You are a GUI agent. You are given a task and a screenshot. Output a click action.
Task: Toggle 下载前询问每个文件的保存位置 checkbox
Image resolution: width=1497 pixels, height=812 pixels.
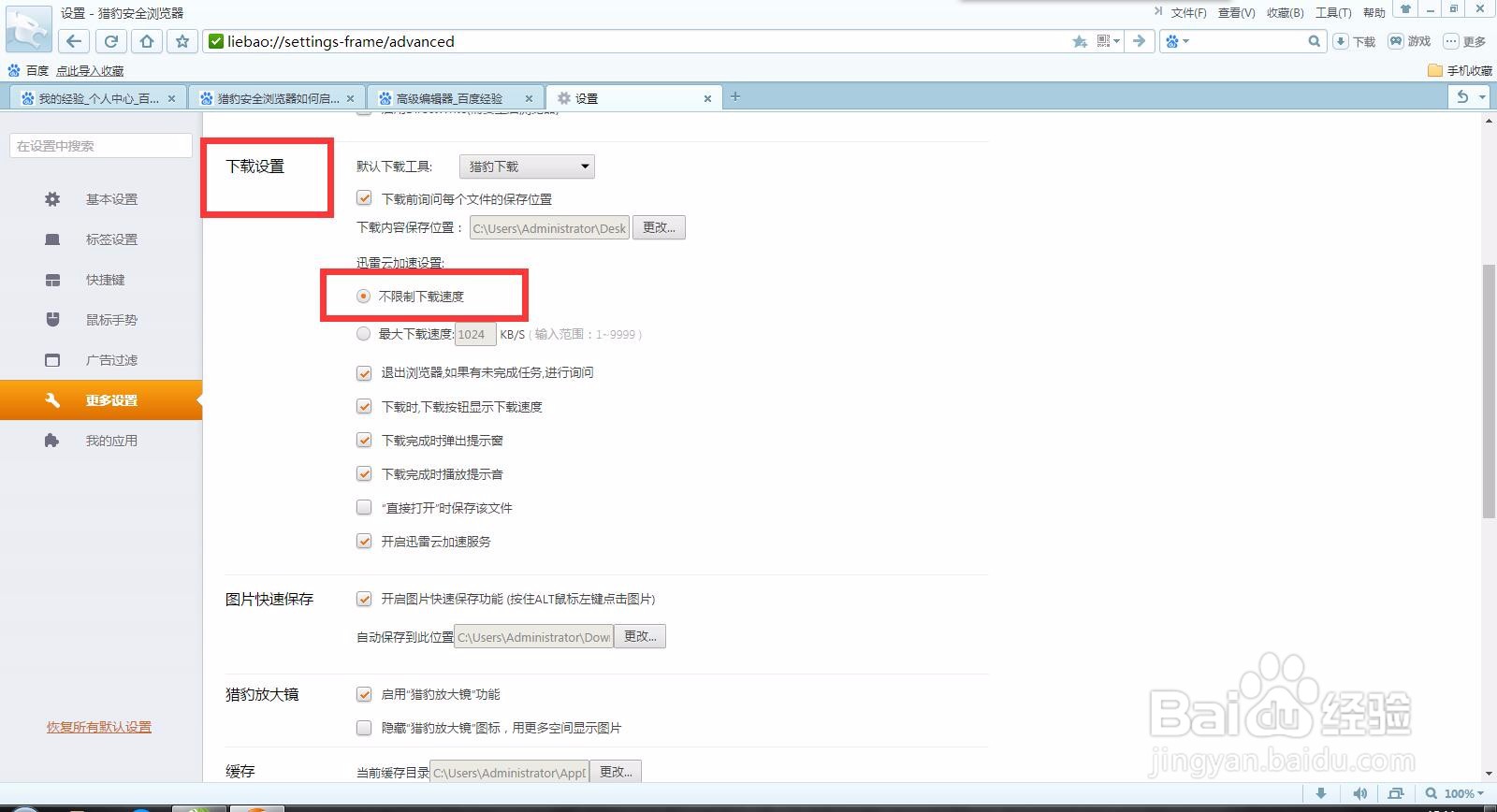[364, 198]
